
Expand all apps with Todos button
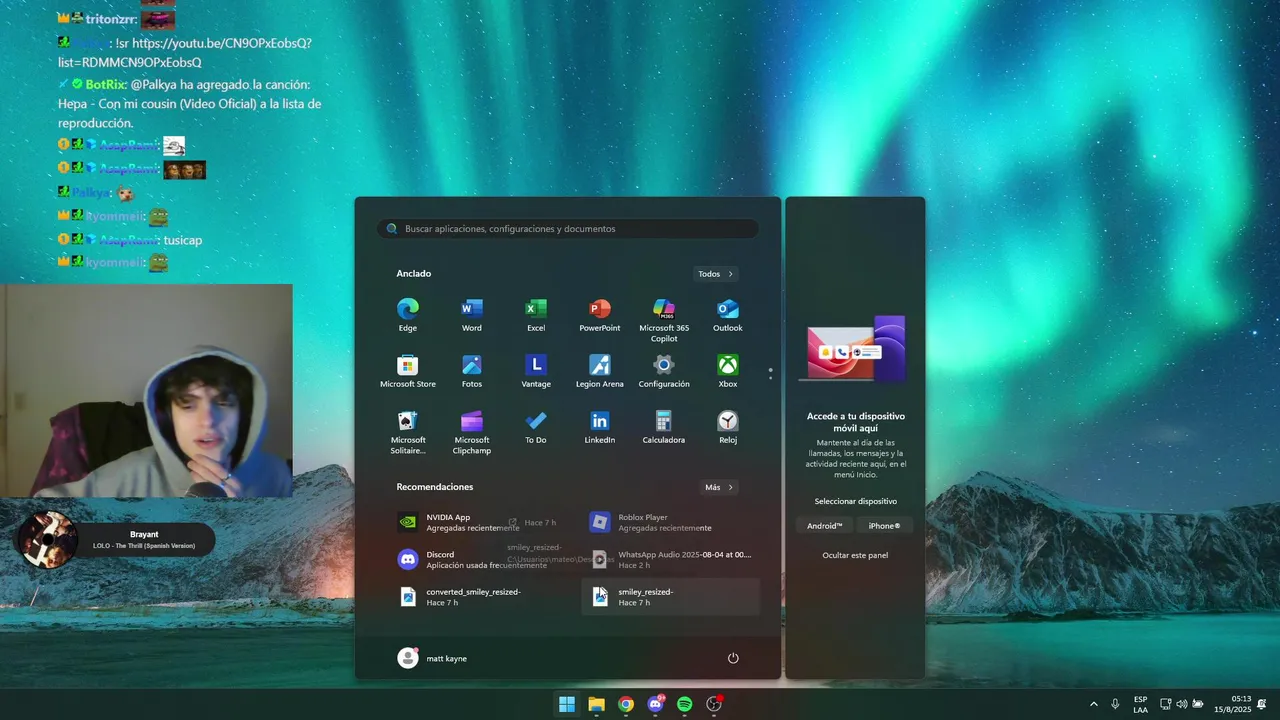tap(716, 274)
